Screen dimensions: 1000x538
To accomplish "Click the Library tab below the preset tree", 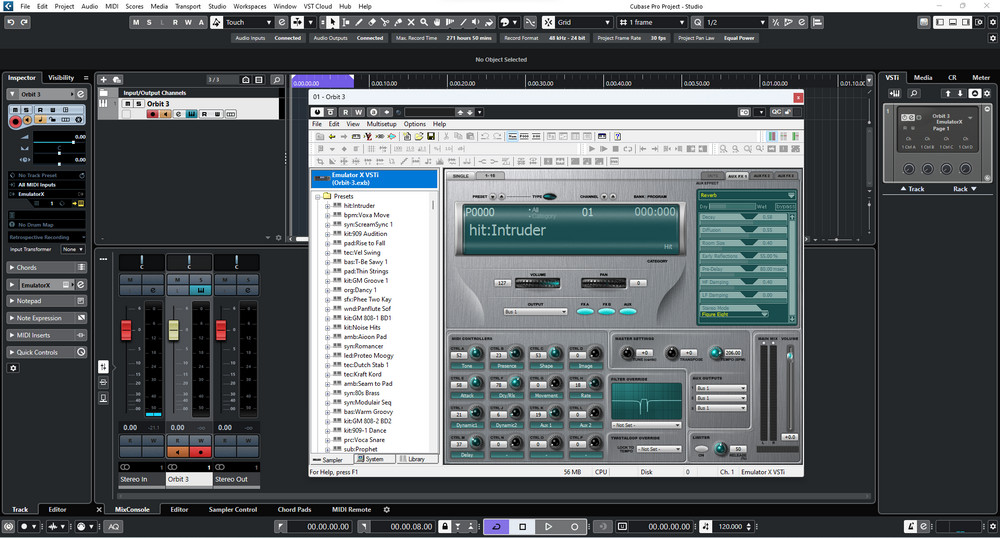I will click(416, 459).
